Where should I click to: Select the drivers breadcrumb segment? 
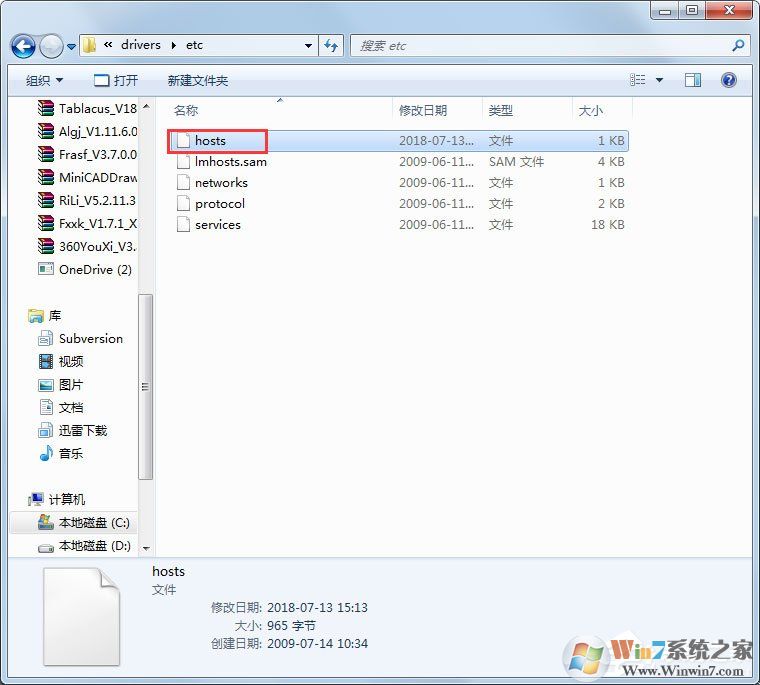tap(141, 45)
